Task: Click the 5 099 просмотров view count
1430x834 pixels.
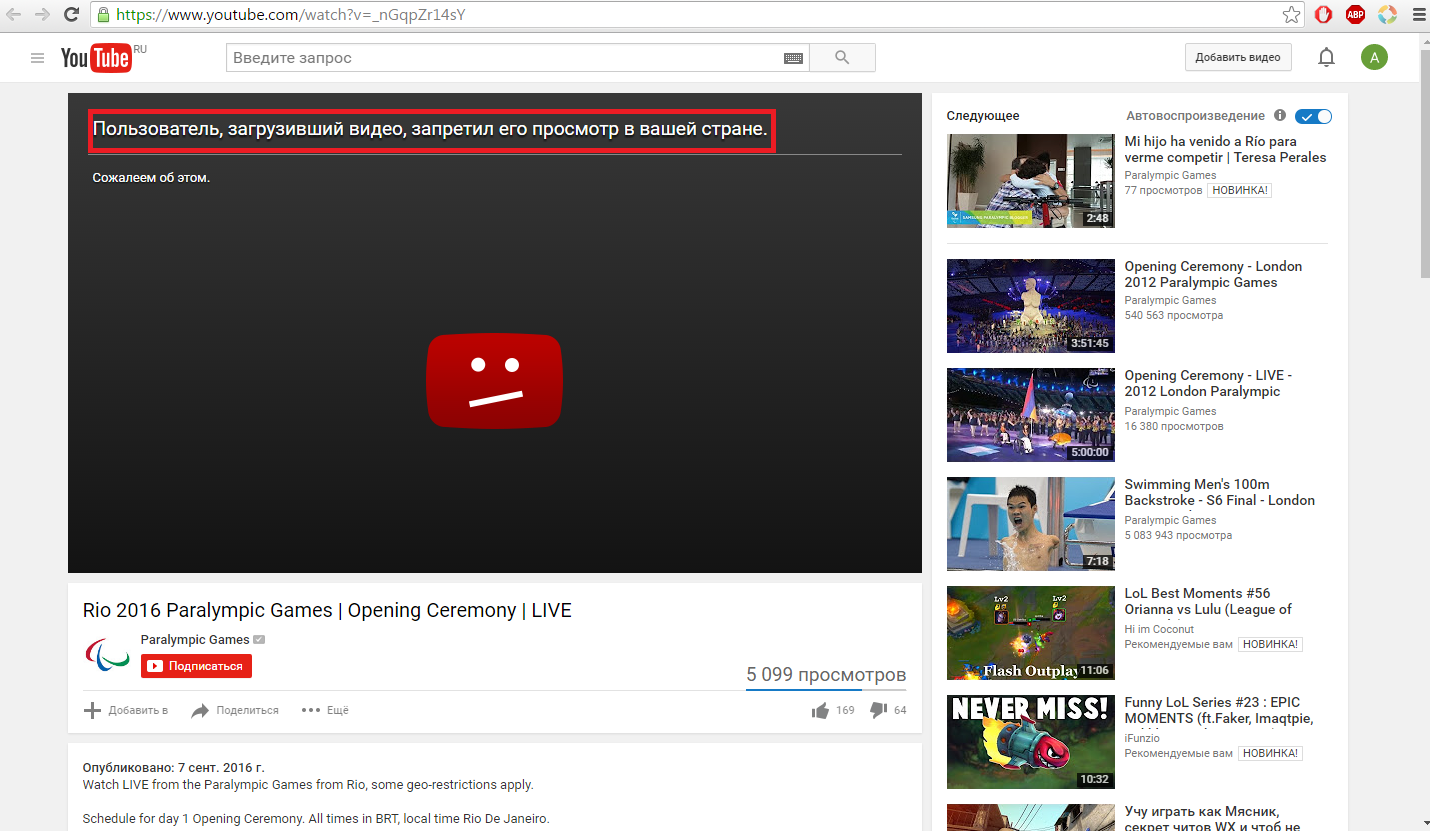Action: point(826,675)
